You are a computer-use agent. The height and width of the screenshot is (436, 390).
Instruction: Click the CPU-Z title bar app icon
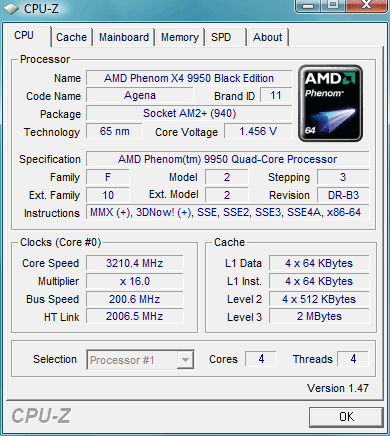pyautogui.click(x=11, y=9)
